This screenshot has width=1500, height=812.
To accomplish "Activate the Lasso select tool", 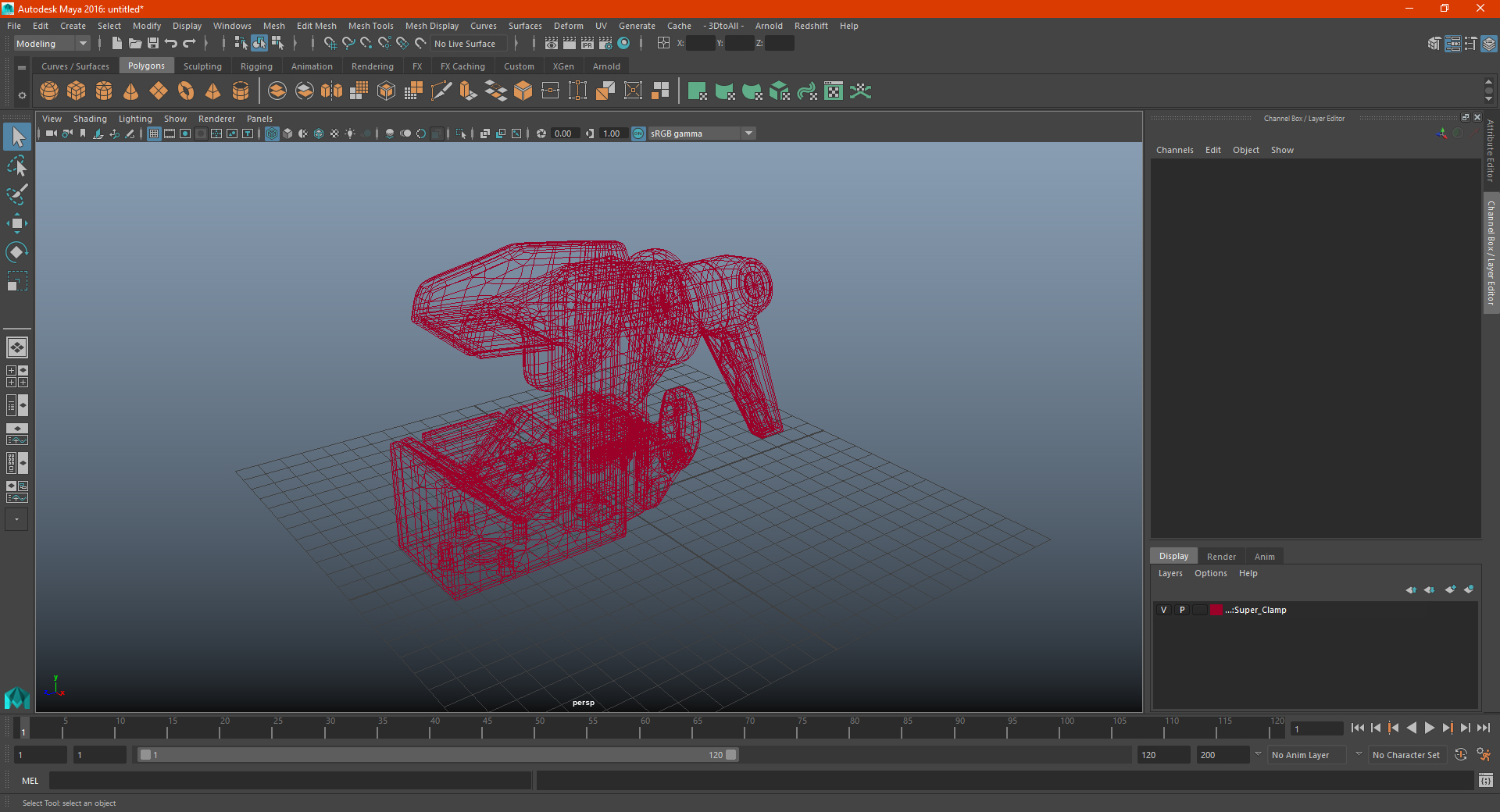I will click(17, 166).
